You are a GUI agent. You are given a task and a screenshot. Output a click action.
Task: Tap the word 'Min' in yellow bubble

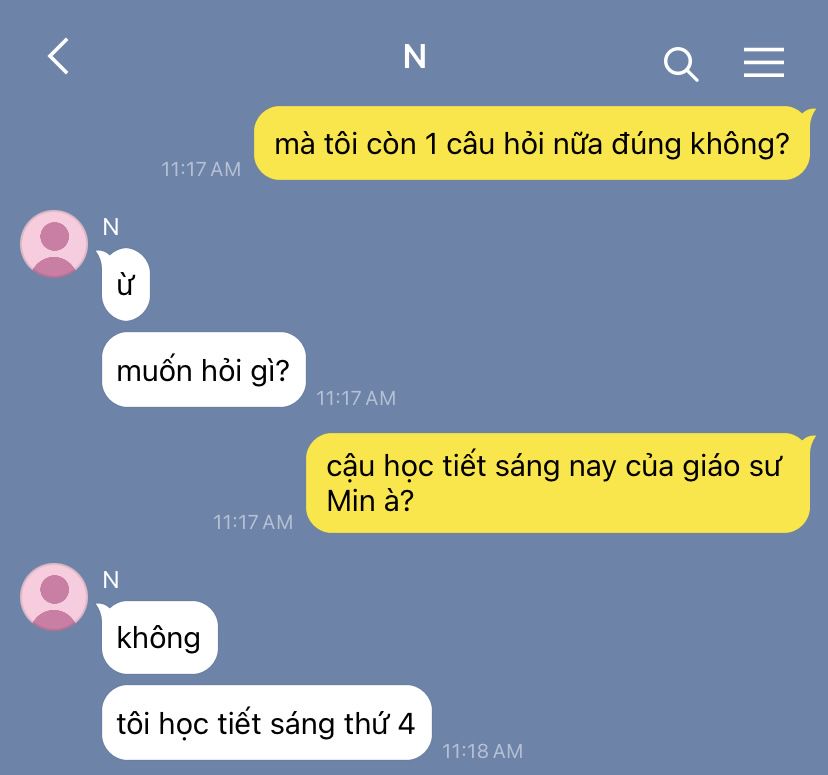click(x=350, y=500)
